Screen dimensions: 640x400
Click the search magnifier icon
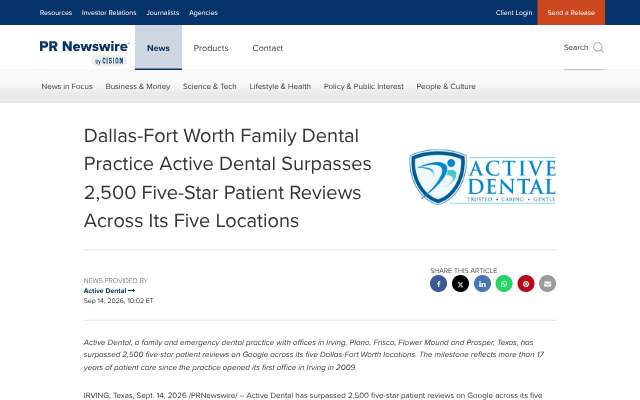(598, 48)
